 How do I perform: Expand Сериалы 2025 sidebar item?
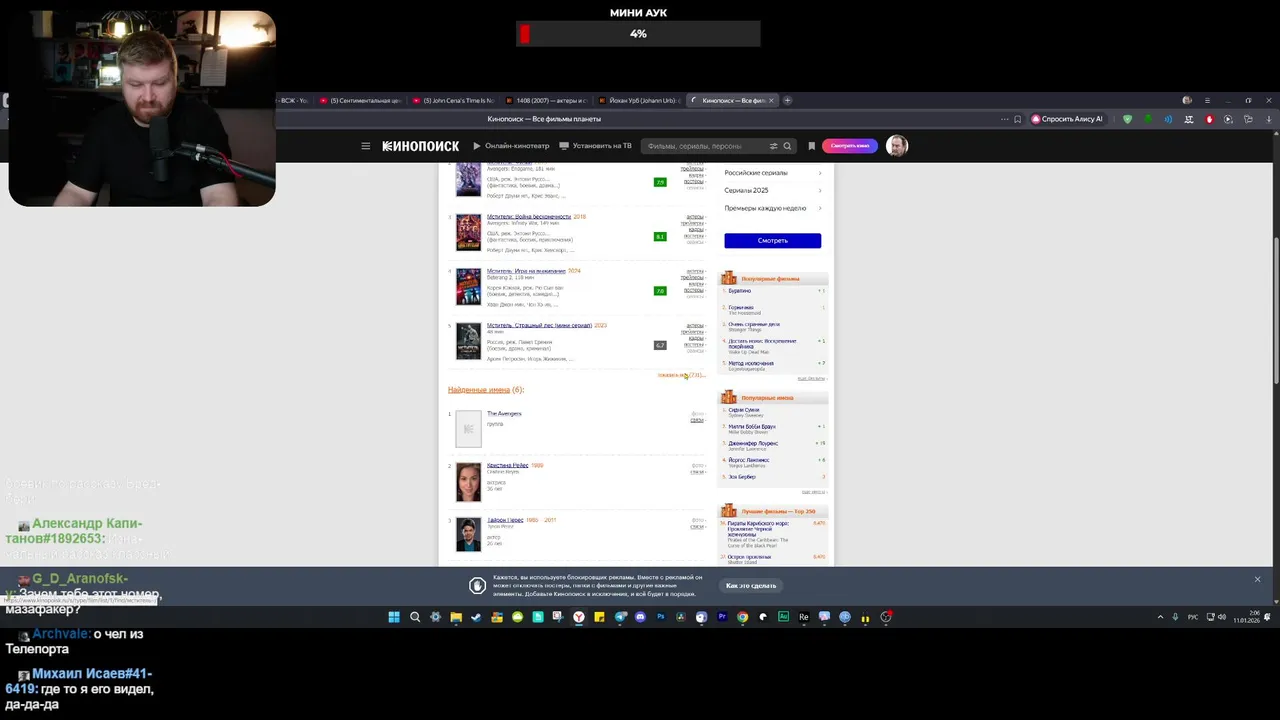pos(773,190)
